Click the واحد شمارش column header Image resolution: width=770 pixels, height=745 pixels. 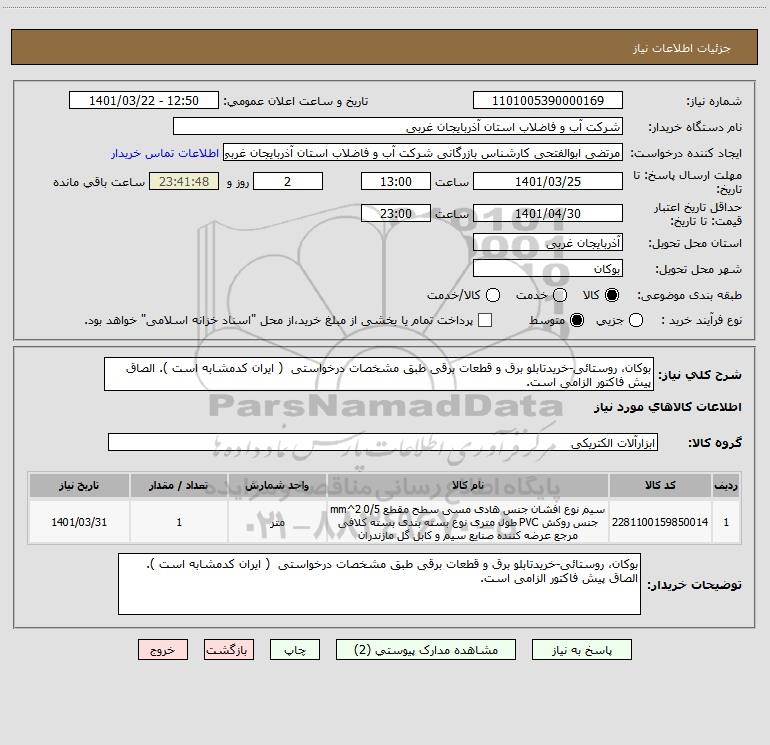[277, 485]
